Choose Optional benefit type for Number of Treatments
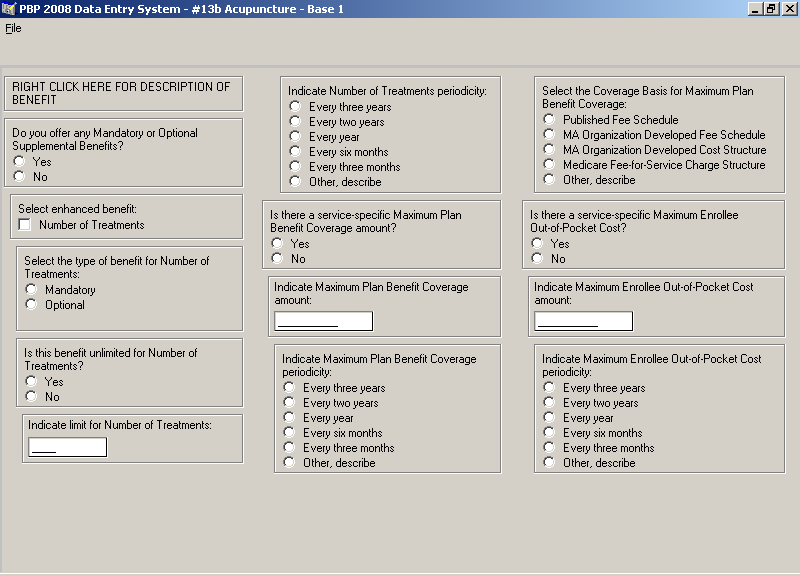Screen dimensions: 800x576 [x=31, y=305]
